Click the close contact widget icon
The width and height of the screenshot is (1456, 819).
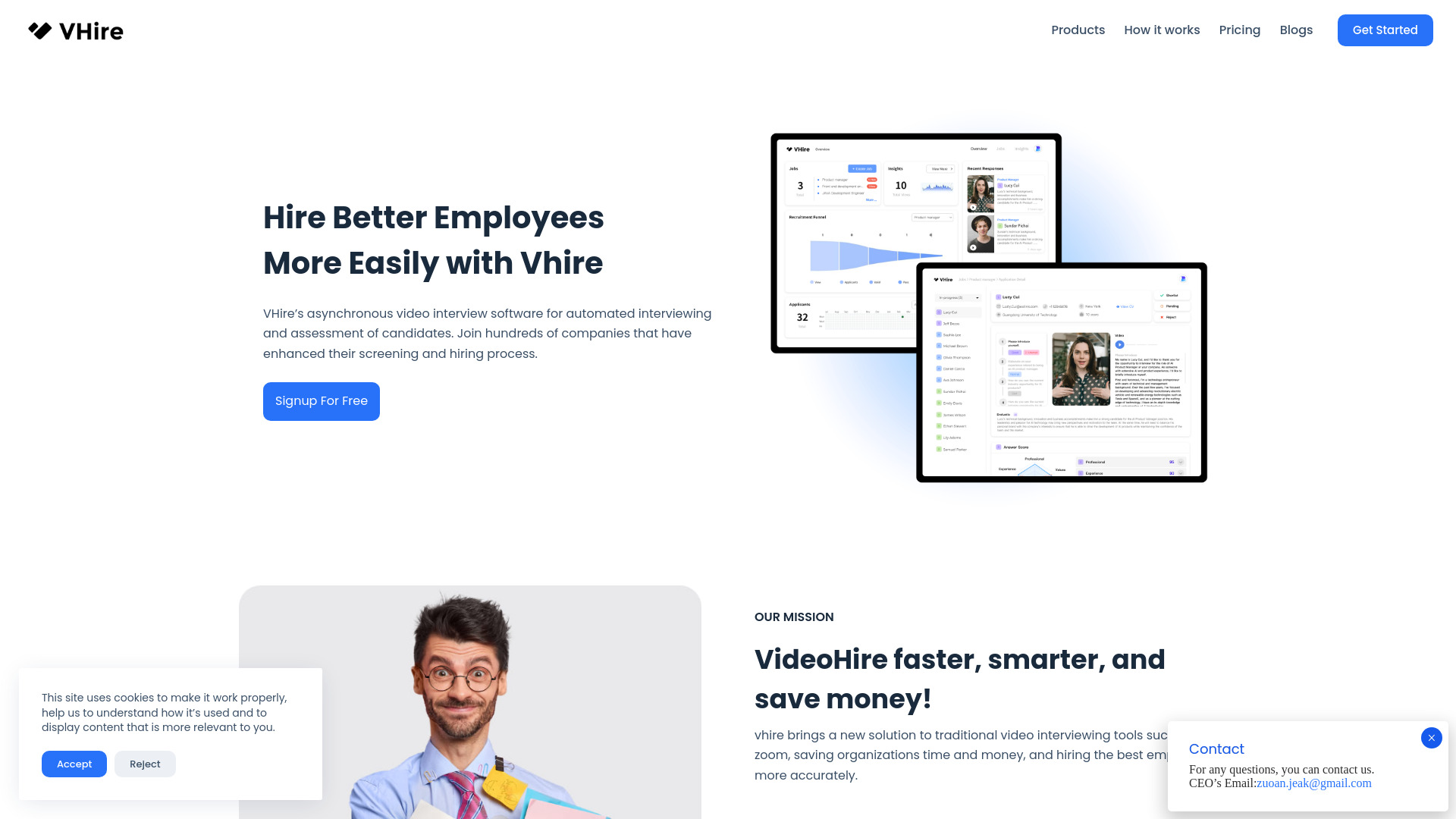pos(1432,738)
